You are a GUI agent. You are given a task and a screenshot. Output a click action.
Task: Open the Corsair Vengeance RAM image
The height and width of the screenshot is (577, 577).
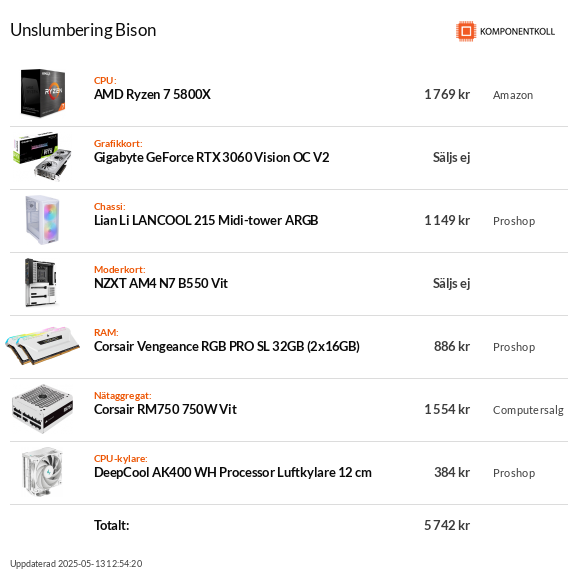tap(43, 346)
